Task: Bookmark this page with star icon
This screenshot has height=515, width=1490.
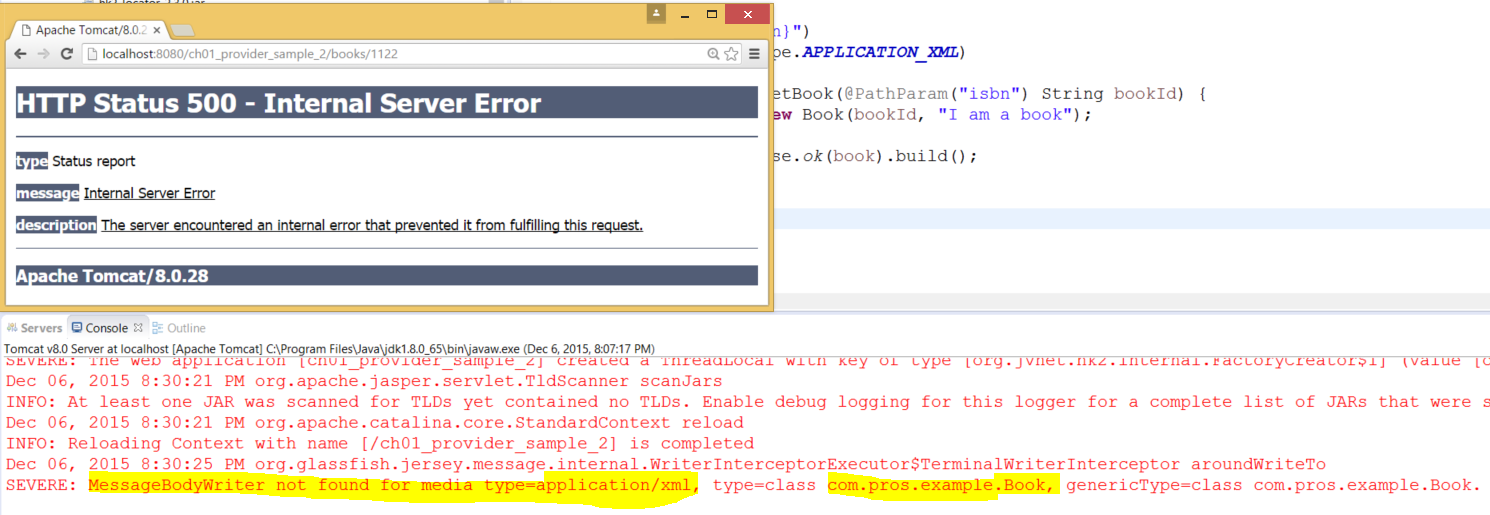Action: tap(731, 54)
